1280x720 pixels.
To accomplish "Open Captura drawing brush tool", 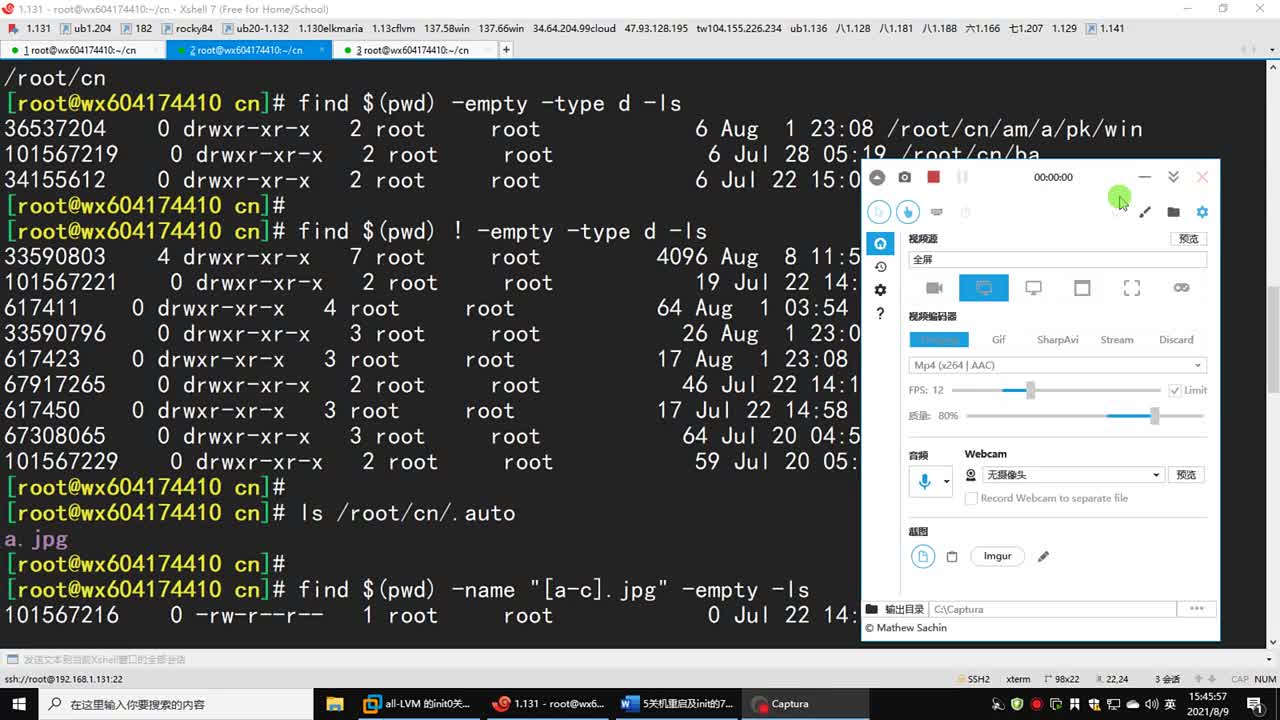I will tap(1145, 212).
